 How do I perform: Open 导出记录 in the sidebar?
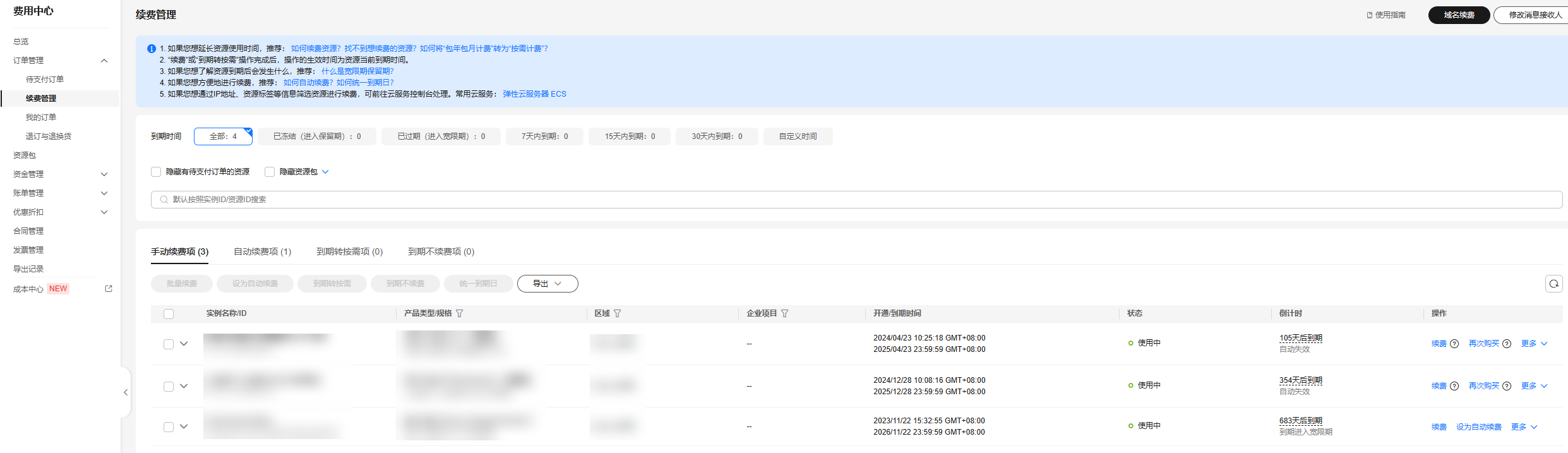28,269
